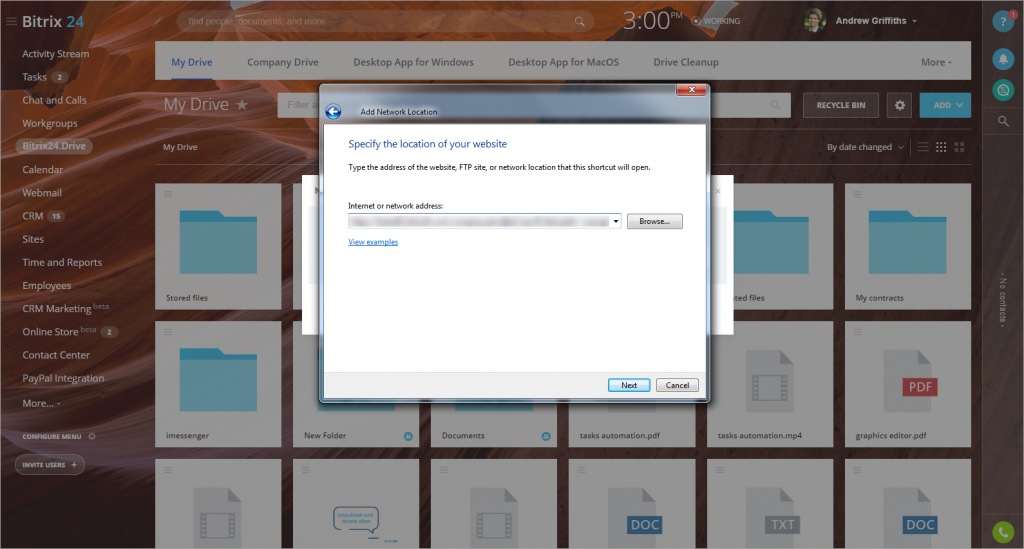Click the shared icon on New Folder
Viewport: 1024px width, 549px height.
point(408,436)
